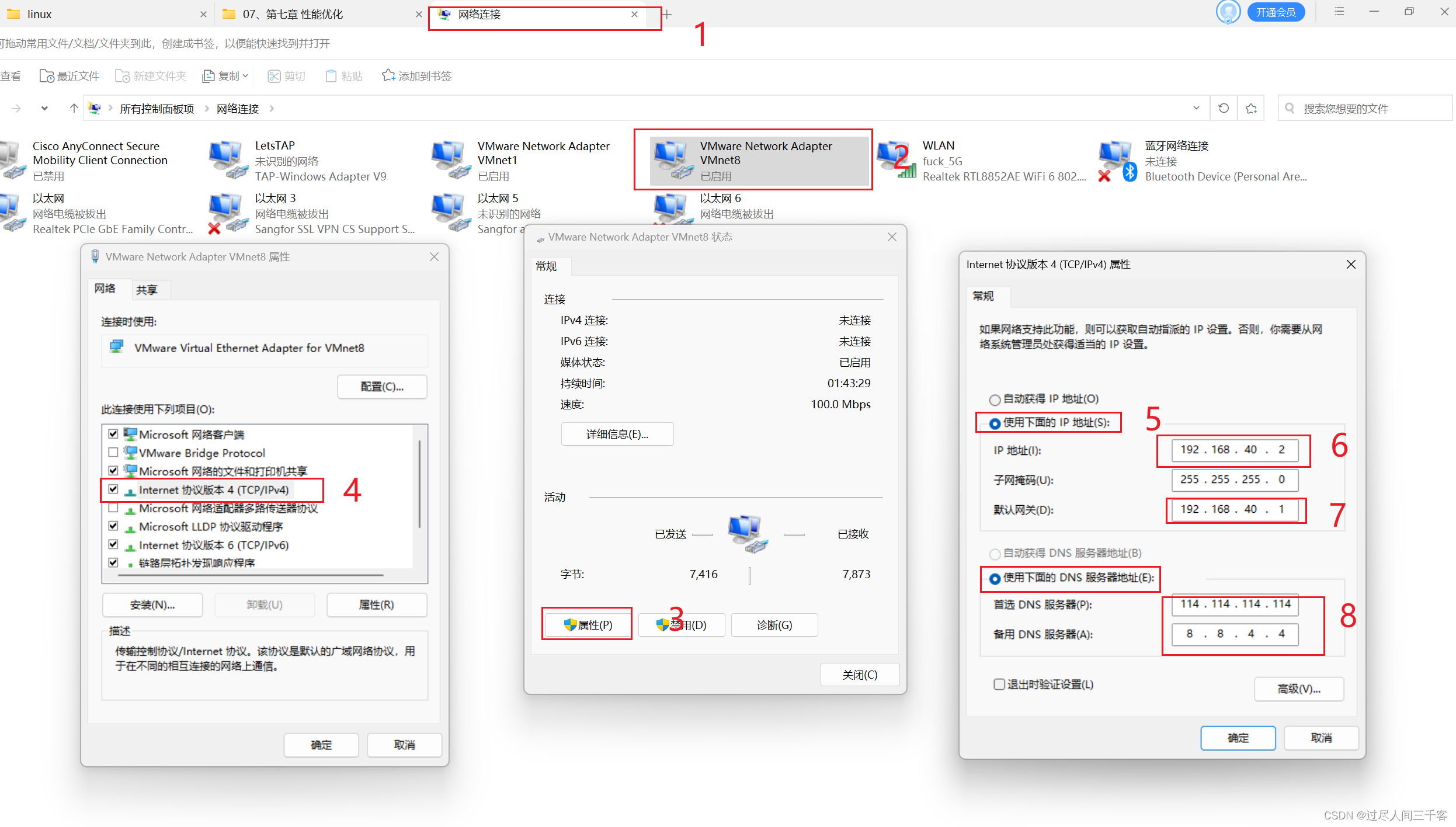Viewport: 1456px width, 827px height.
Task: Click 开通会员 button
Action: tap(1276, 12)
